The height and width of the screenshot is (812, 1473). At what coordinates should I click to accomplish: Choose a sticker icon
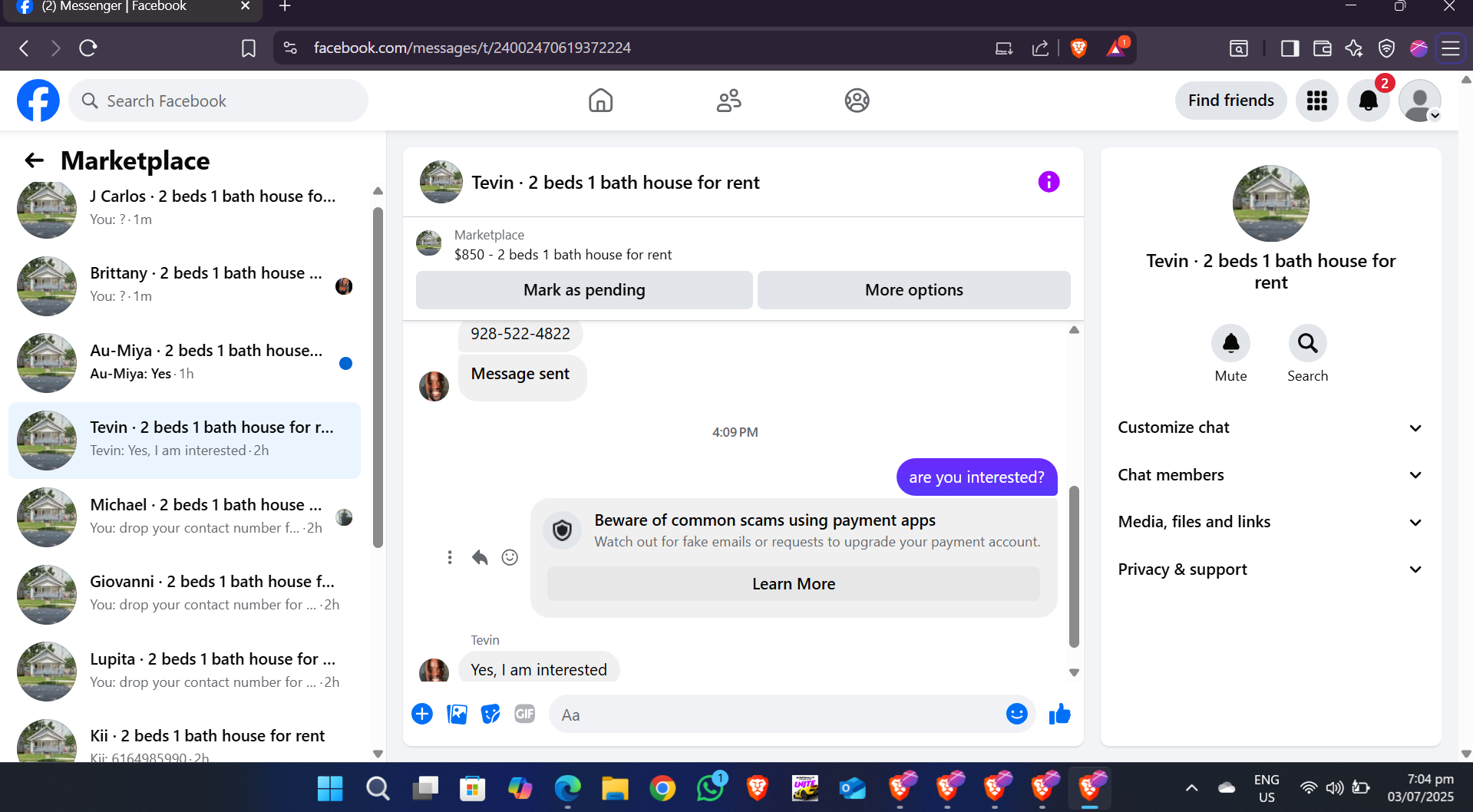point(490,715)
